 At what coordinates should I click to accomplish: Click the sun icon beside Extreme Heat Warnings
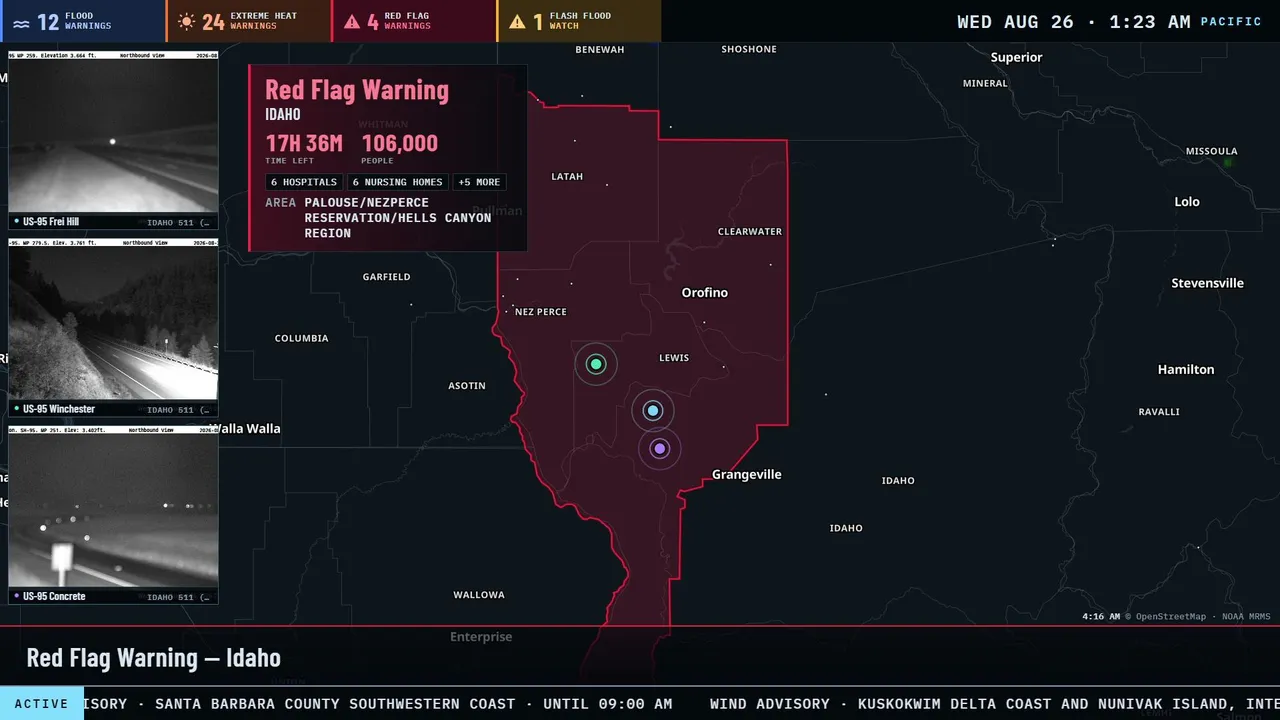186,21
